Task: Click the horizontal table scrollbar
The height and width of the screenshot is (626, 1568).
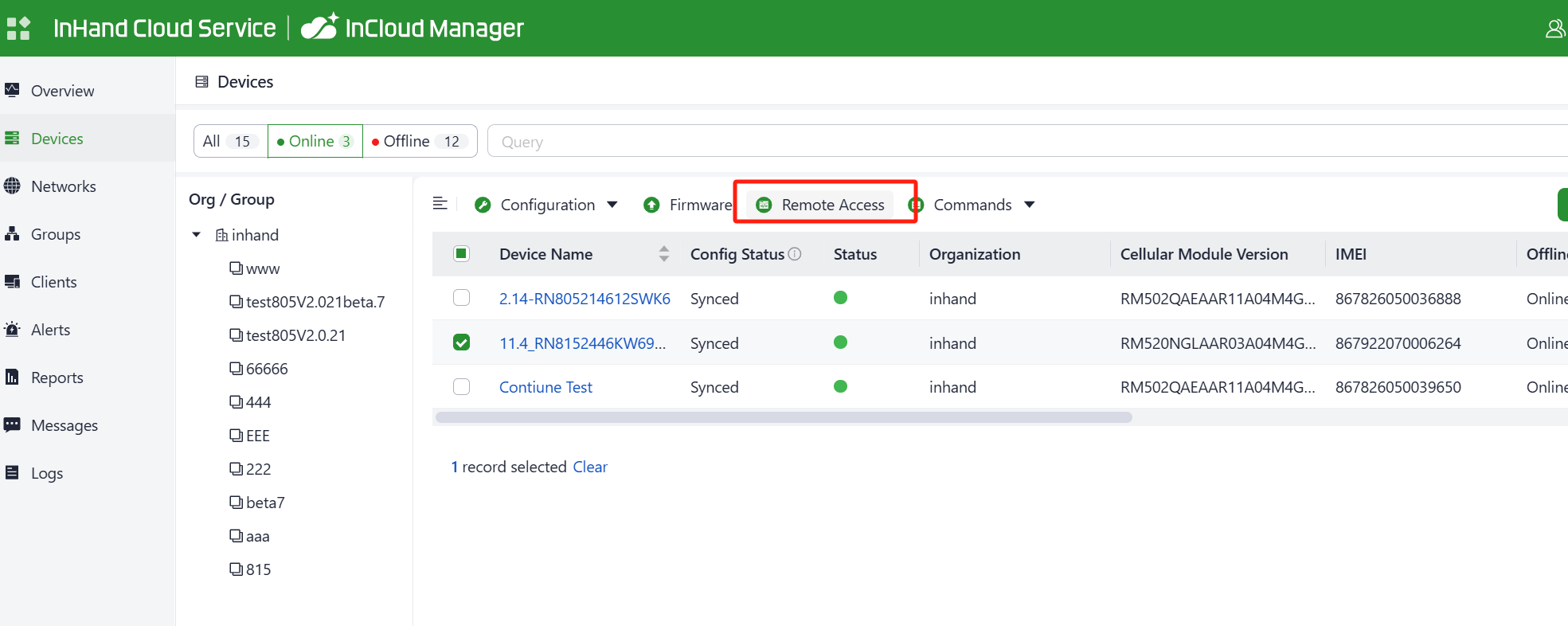Action: 784,417
